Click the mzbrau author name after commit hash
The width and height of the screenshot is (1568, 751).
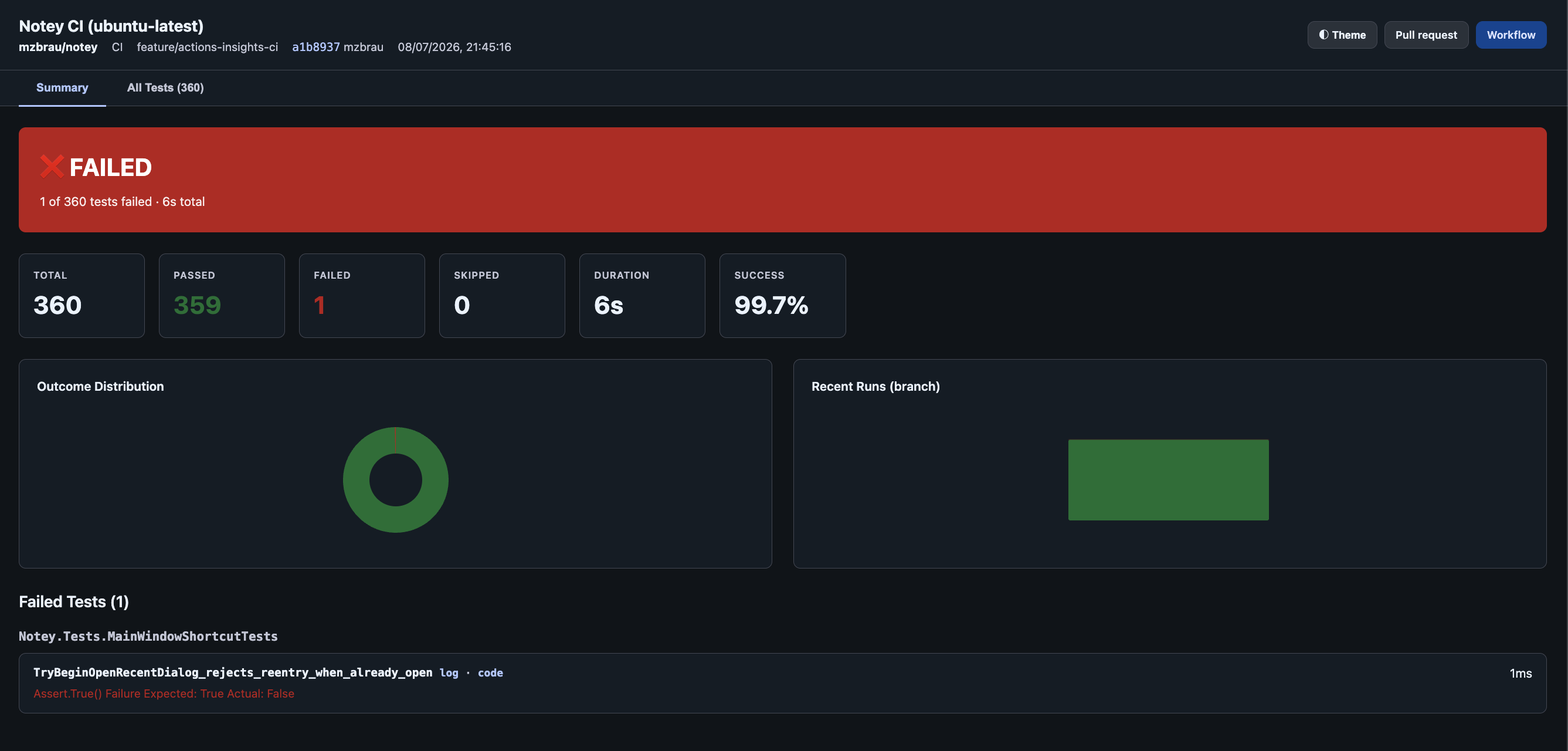(364, 47)
